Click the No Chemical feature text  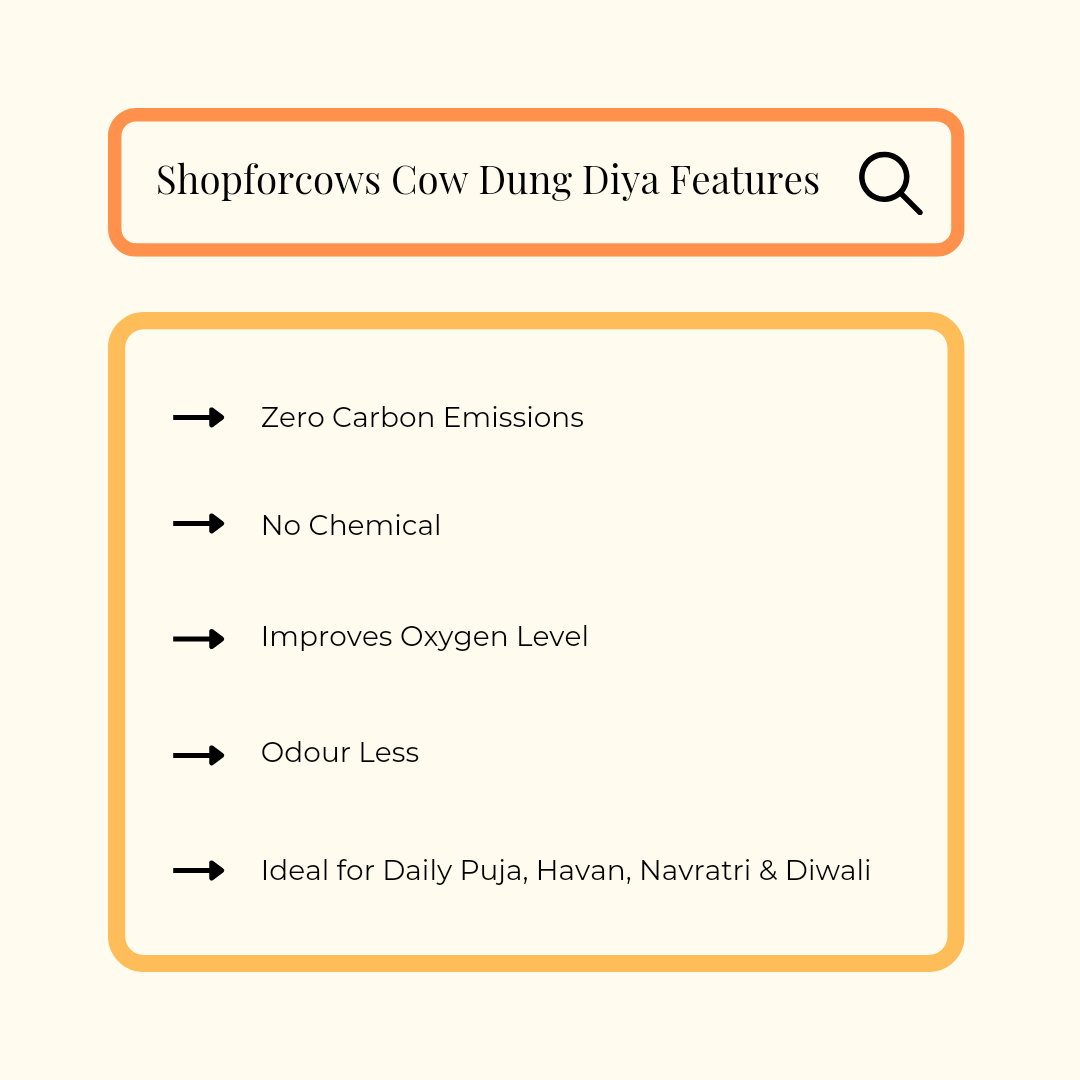[350, 525]
